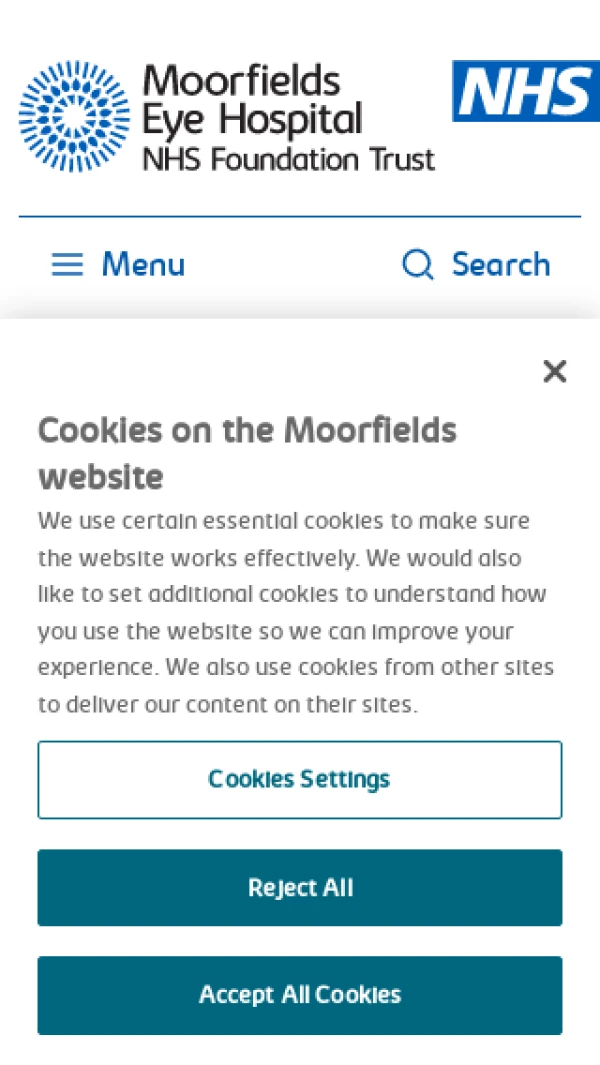This screenshot has height=1065, width=600.
Task: Open Cookies Settings
Action: coord(300,779)
